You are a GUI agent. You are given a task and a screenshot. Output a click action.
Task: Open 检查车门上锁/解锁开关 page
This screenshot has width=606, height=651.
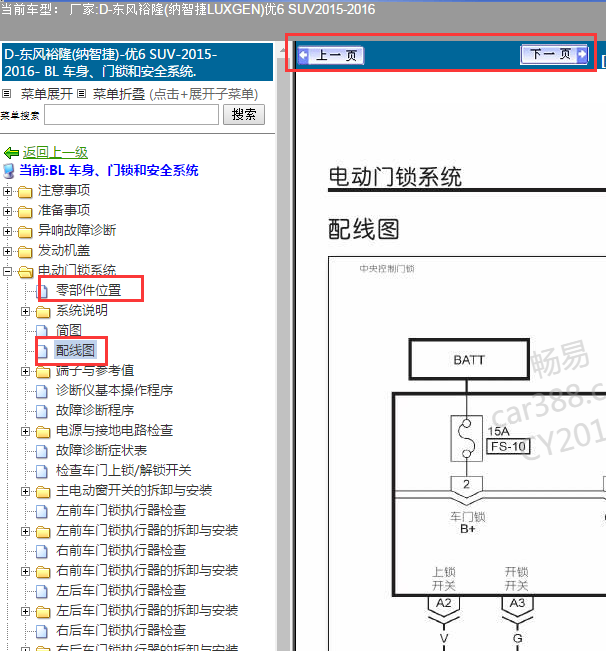tap(123, 470)
